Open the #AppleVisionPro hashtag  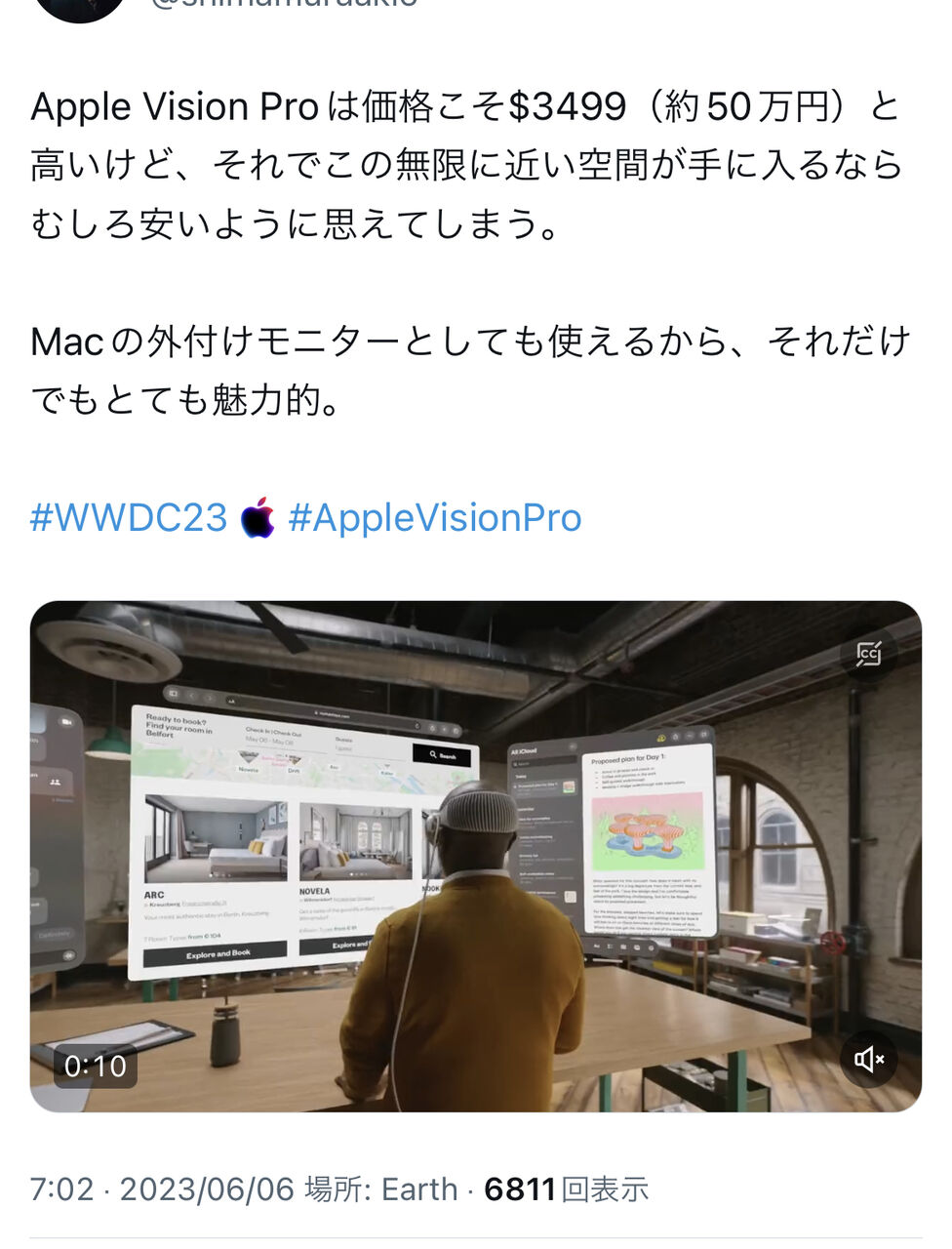pos(435,518)
